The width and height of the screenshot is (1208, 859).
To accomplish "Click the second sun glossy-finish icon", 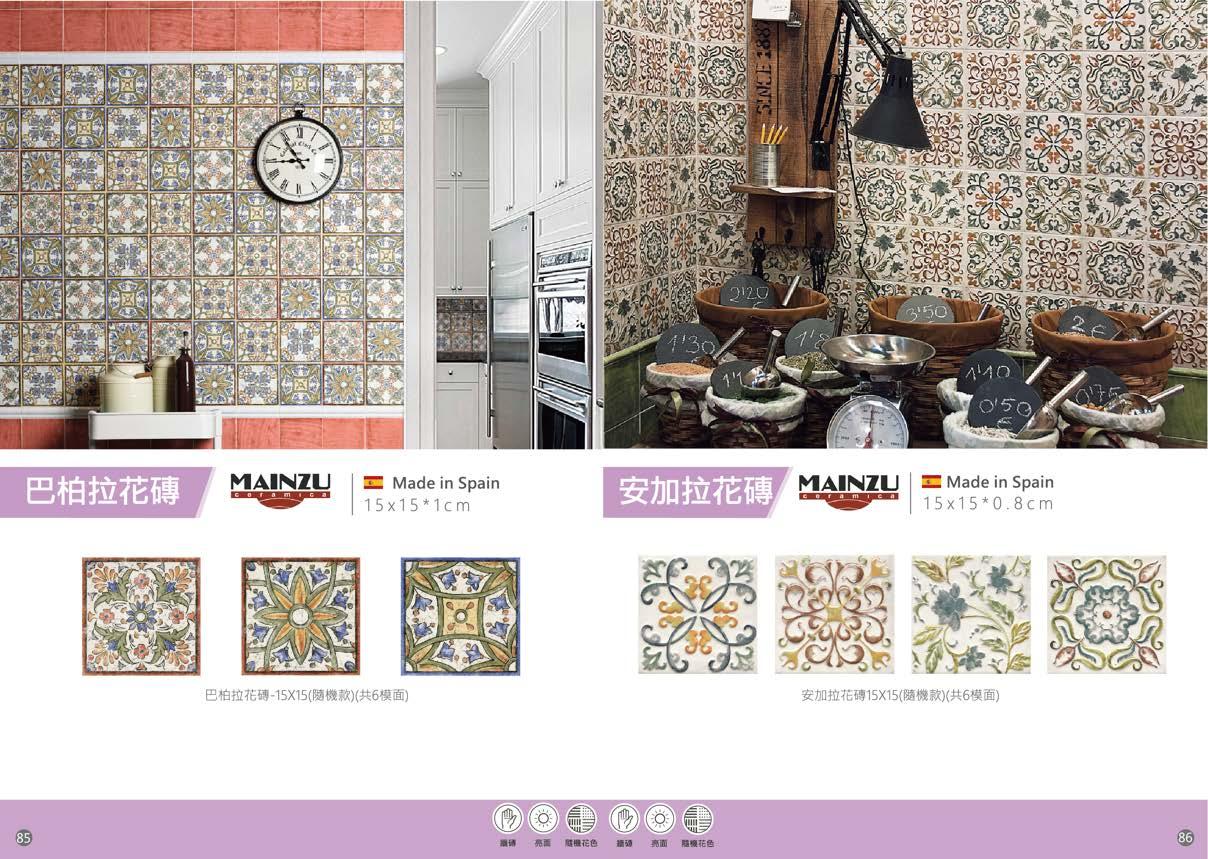I will [660, 819].
